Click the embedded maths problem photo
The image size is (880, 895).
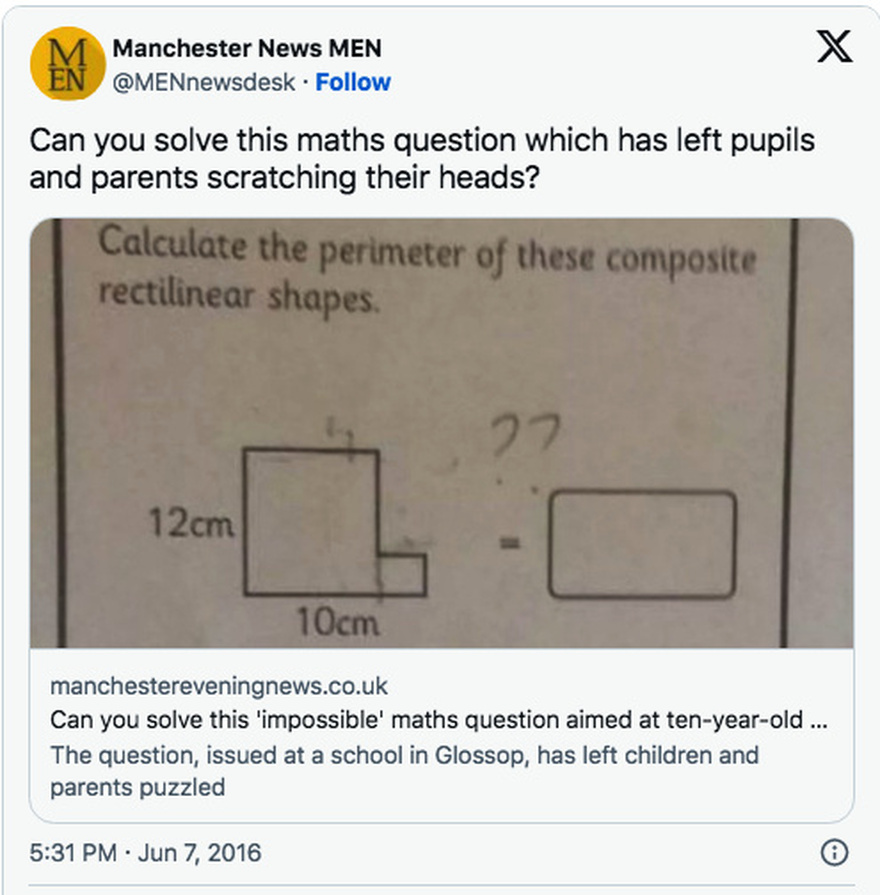pos(440,435)
